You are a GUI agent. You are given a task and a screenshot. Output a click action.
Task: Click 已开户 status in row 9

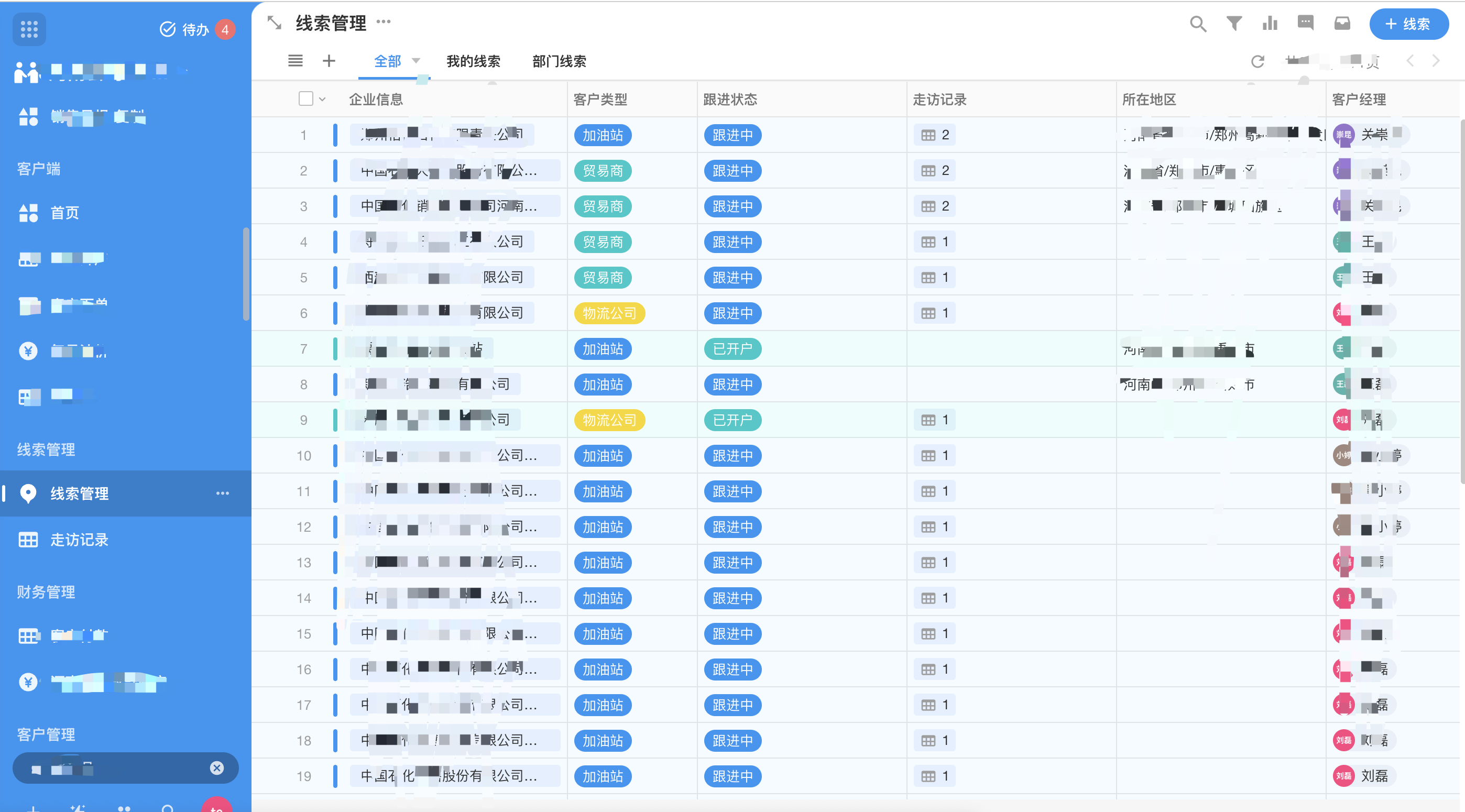[732, 420]
